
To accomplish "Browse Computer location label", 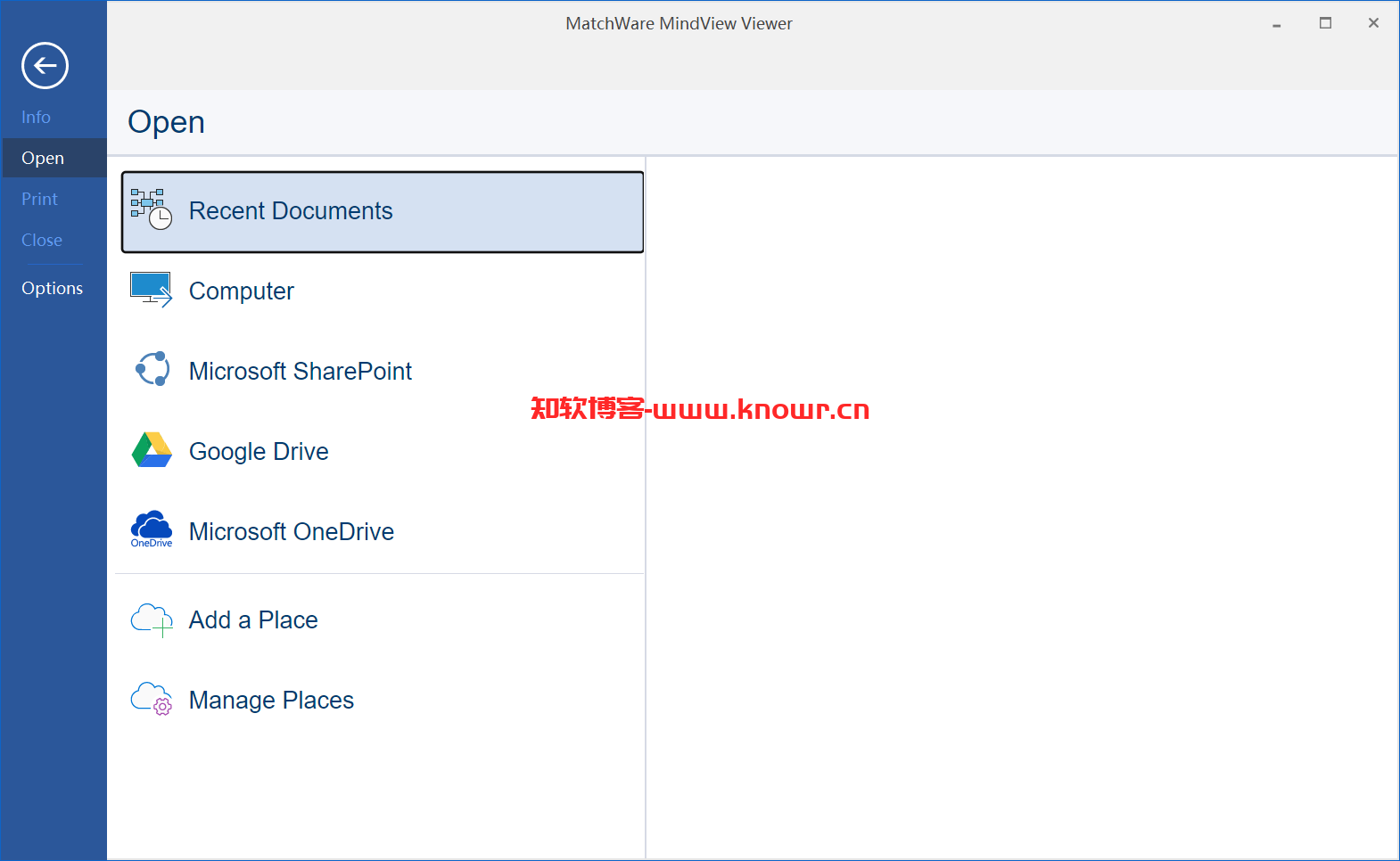I will [242, 291].
